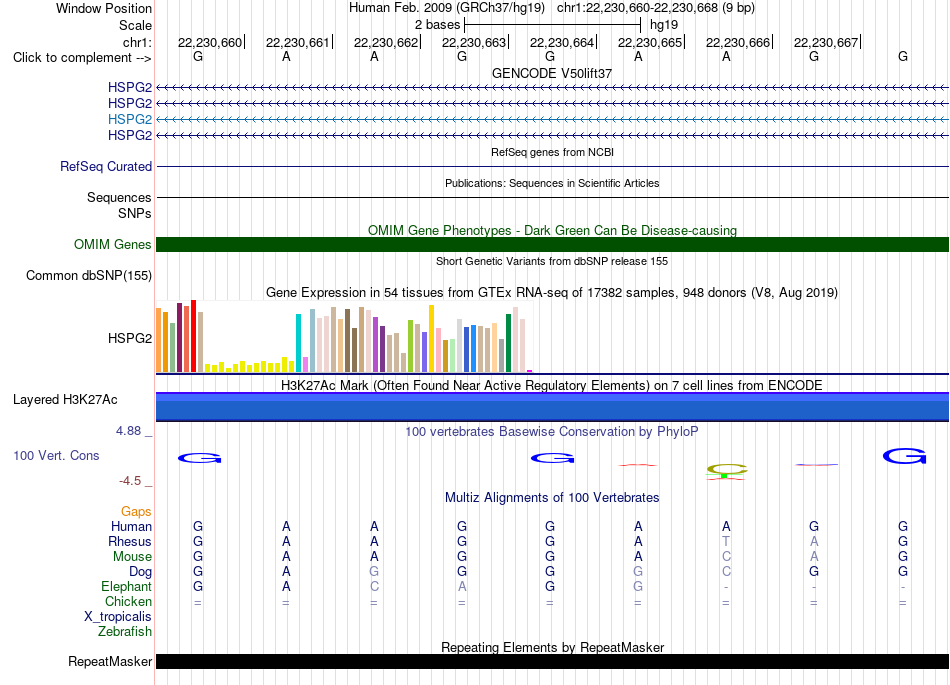The height and width of the screenshot is (685, 950).
Task: Click the black RepeatMasker bar
Action: click(552, 661)
